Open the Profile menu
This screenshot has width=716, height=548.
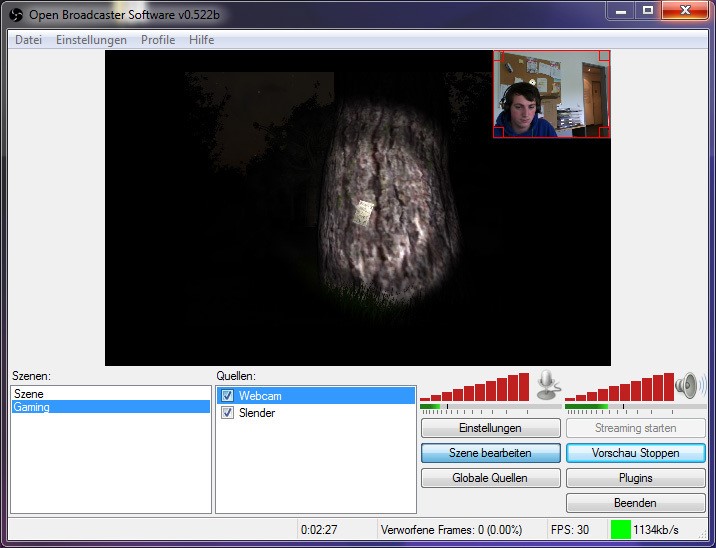click(158, 40)
